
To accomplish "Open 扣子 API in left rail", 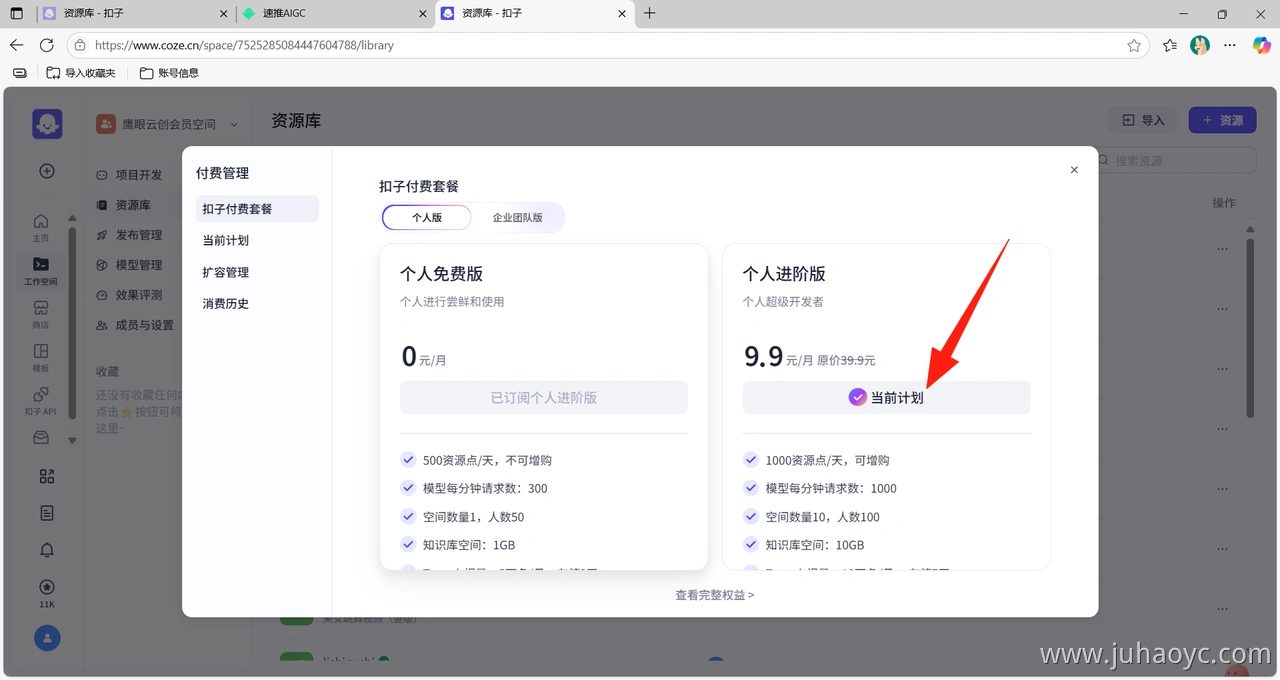I will click(41, 400).
